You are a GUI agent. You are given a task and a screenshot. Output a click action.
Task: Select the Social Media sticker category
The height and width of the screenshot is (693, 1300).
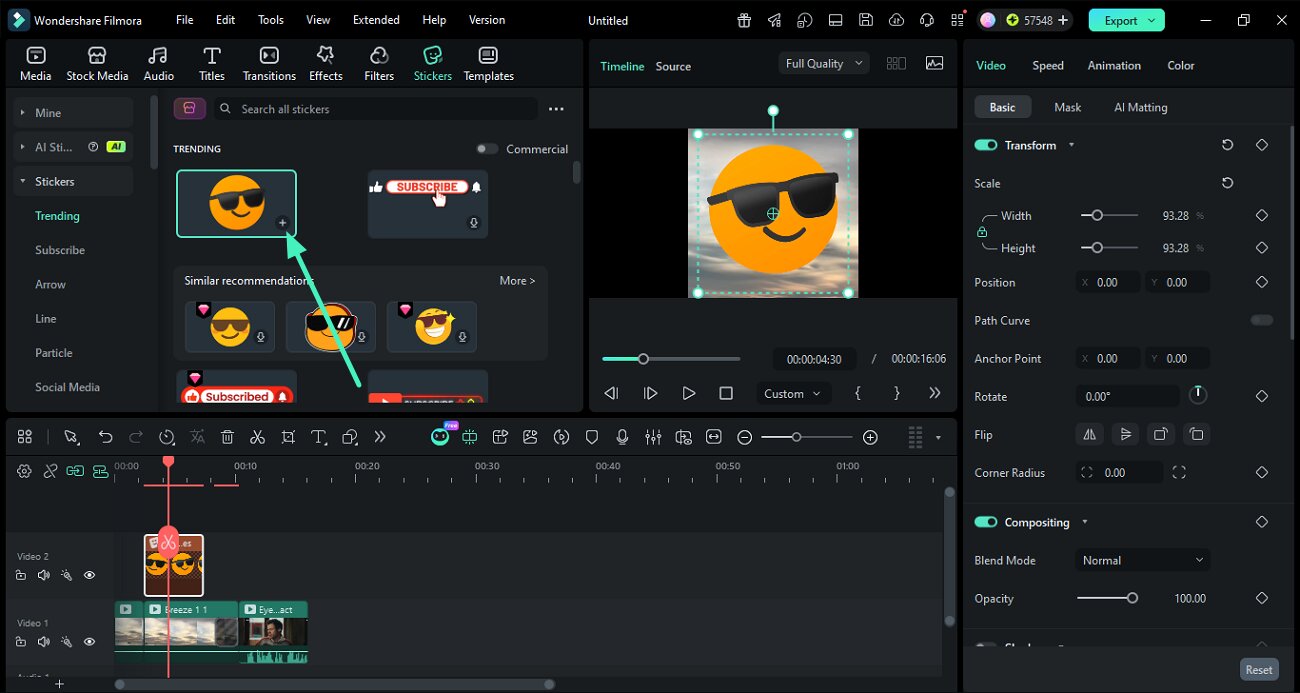(67, 387)
